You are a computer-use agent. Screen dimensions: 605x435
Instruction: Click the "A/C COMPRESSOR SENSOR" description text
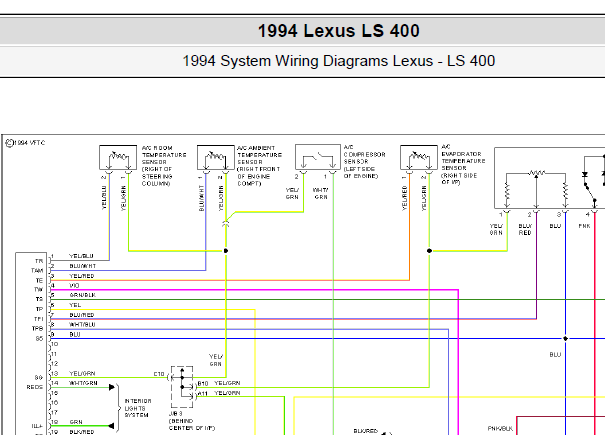pos(364,161)
